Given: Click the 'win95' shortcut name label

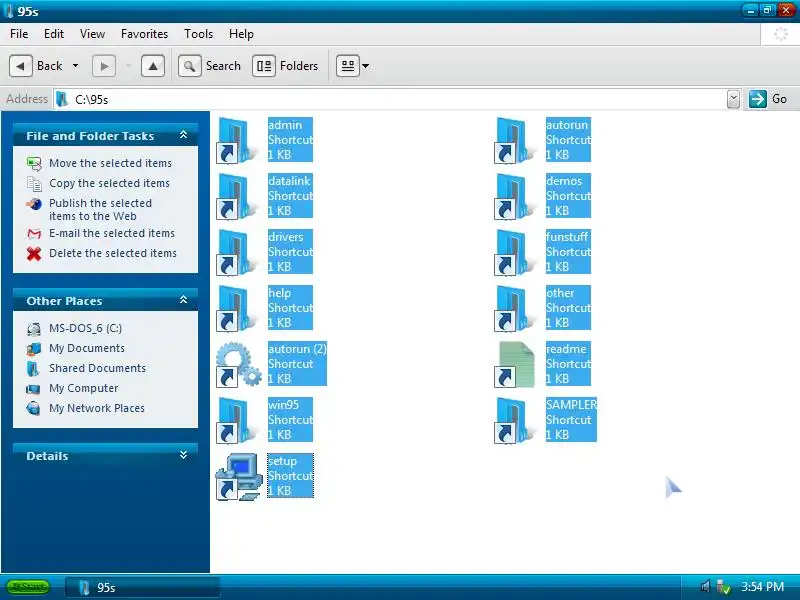Looking at the screenshot, I should (283, 405).
